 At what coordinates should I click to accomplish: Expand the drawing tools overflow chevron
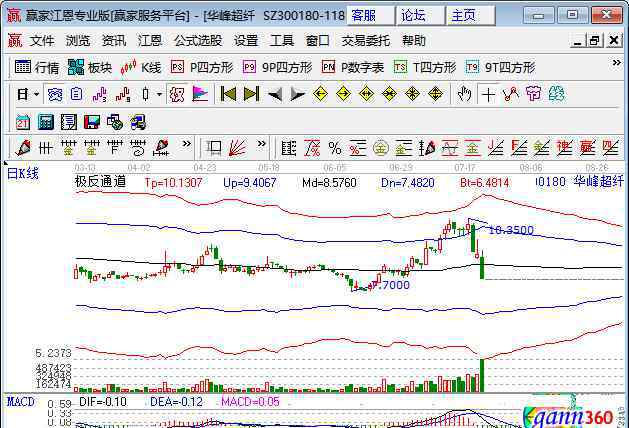(187, 144)
